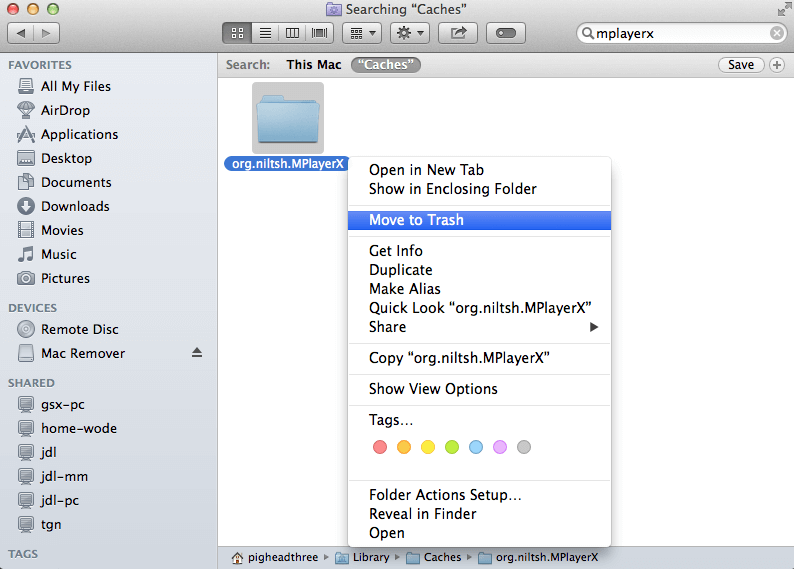Screen dimensions: 794x569
Task: Switch to icon view
Action: click(x=237, y=33)
